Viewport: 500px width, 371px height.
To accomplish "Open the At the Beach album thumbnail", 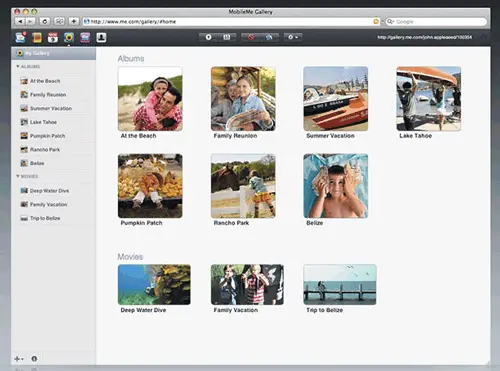I will 150,99.
